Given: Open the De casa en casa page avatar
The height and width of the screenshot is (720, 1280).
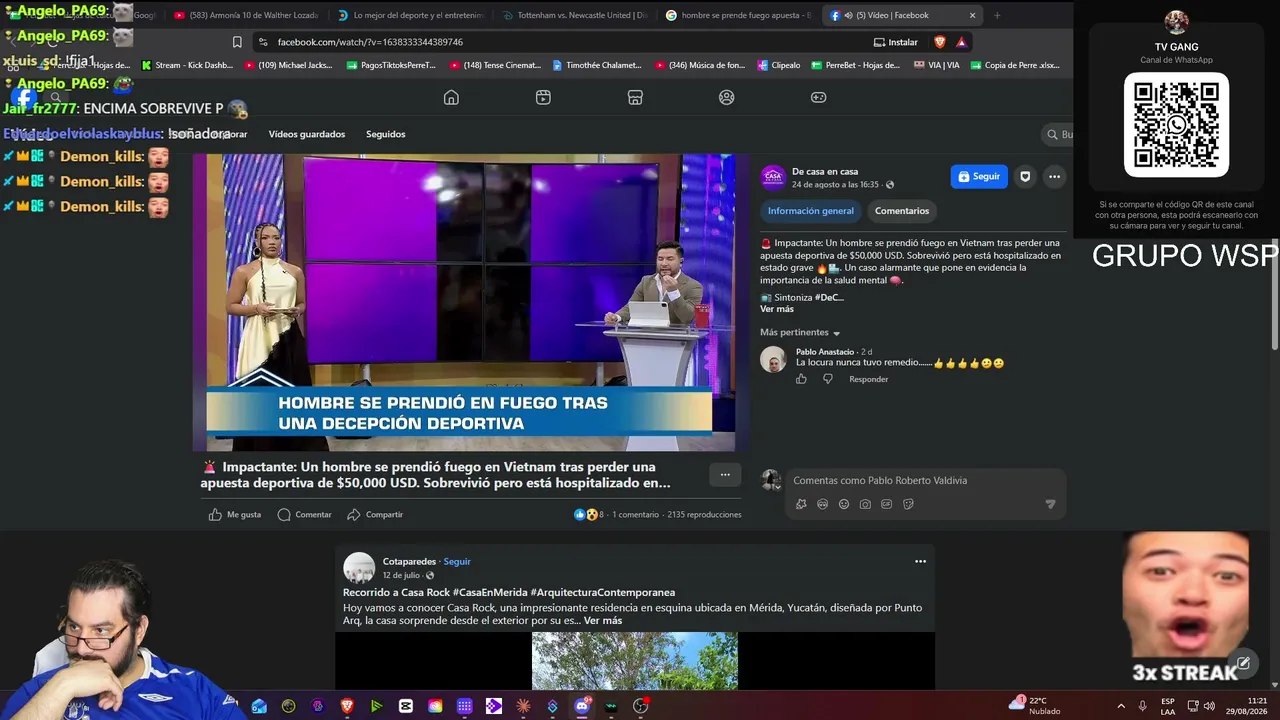Looking at the screenshot, I should 773,177.
